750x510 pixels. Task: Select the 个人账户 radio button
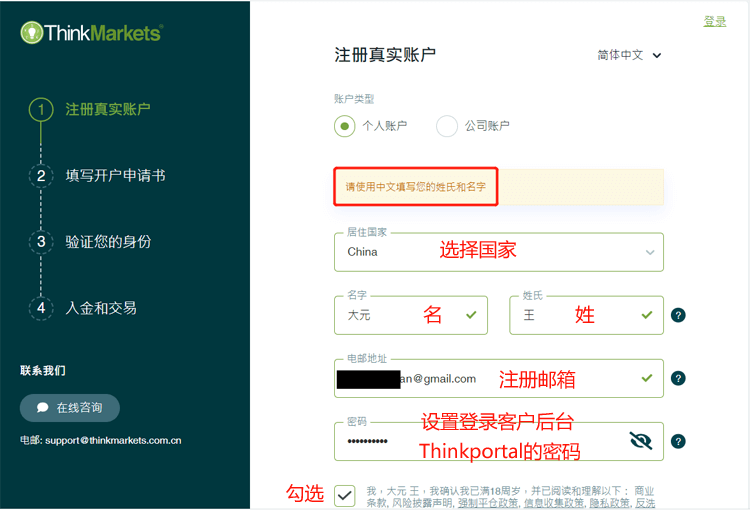[x=344, y=126]
